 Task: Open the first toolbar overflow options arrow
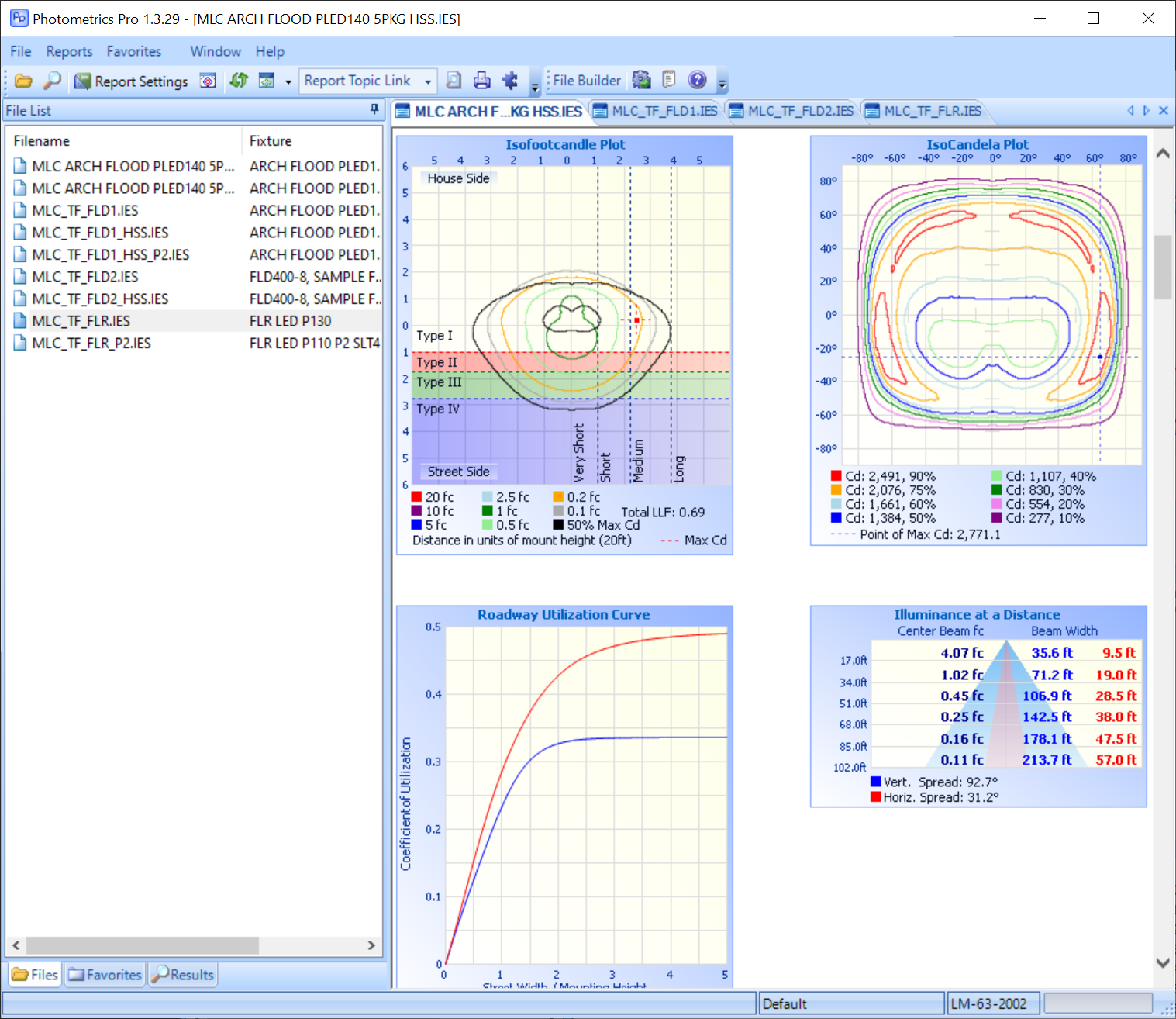[x=535, y=84]
